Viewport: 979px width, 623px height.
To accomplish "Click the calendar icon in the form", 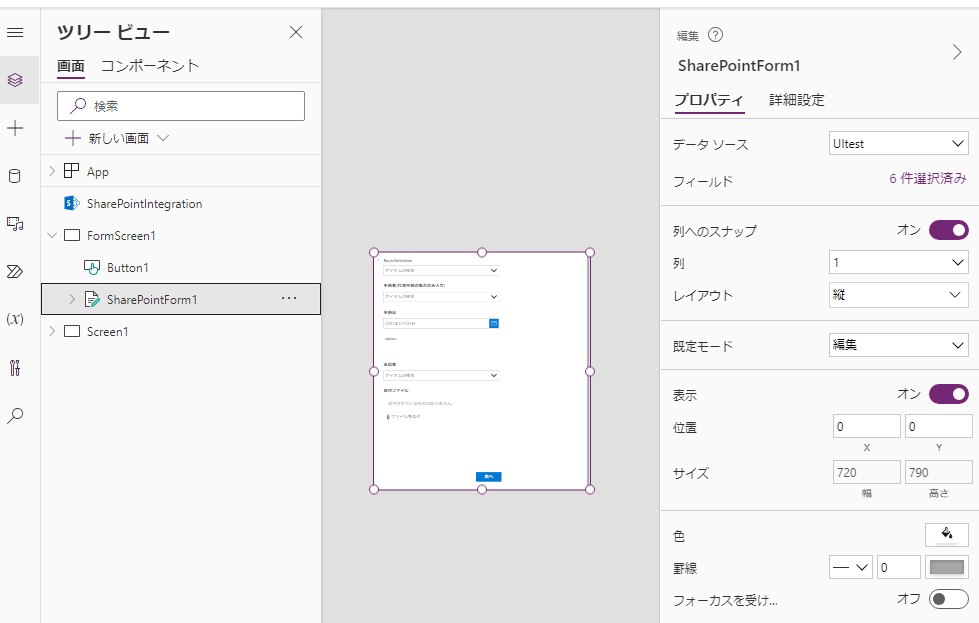I will pyautogui.click(x=494, y=323).
